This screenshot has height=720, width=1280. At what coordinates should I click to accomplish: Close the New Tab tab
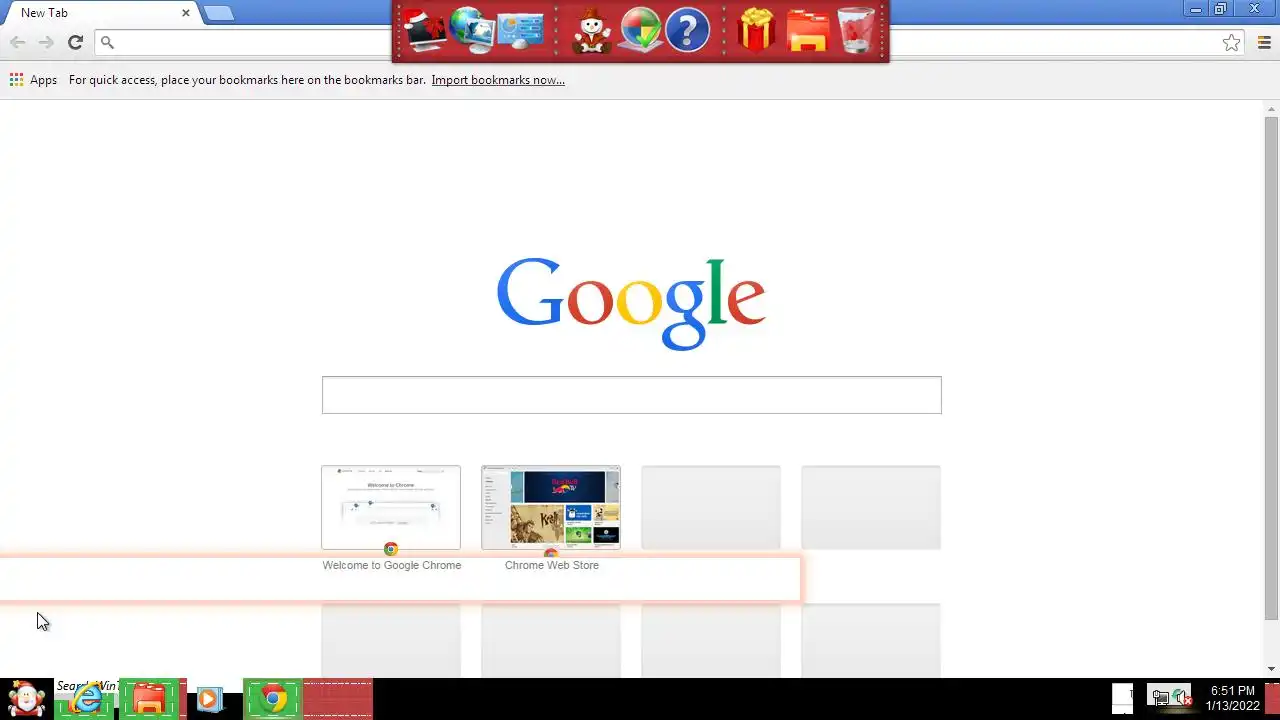click(186, 13)
